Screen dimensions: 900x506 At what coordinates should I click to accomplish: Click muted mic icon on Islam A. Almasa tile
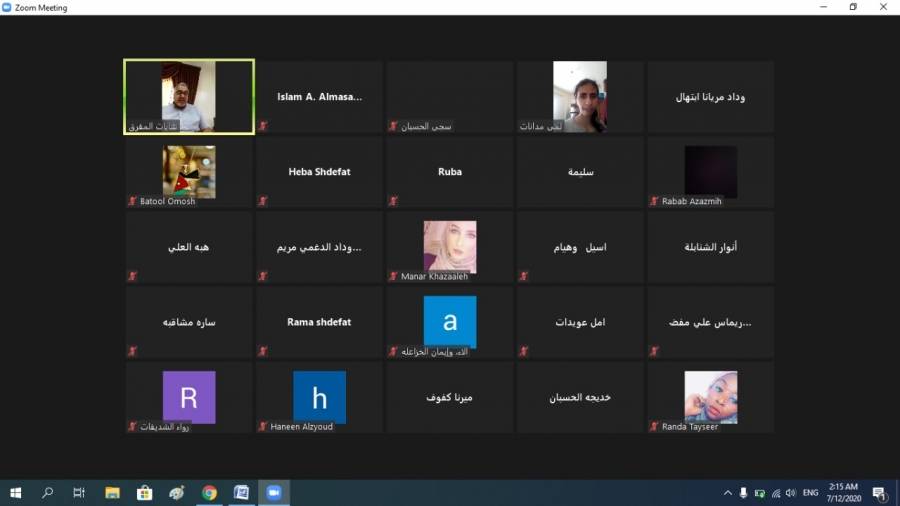263,126
